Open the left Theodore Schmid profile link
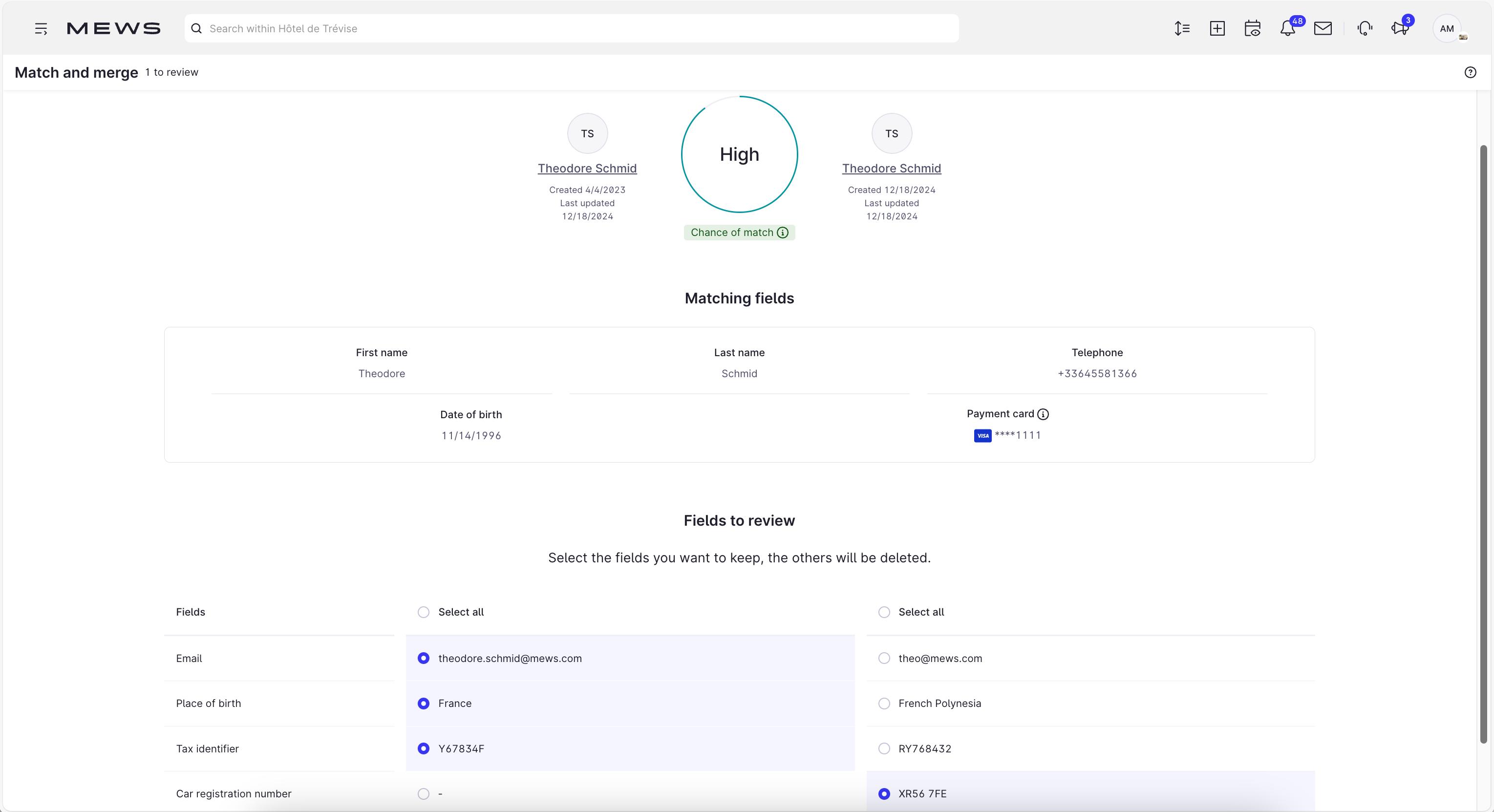Image resolution: width=1494 pixels, height=812 pixels. point(587,168)
